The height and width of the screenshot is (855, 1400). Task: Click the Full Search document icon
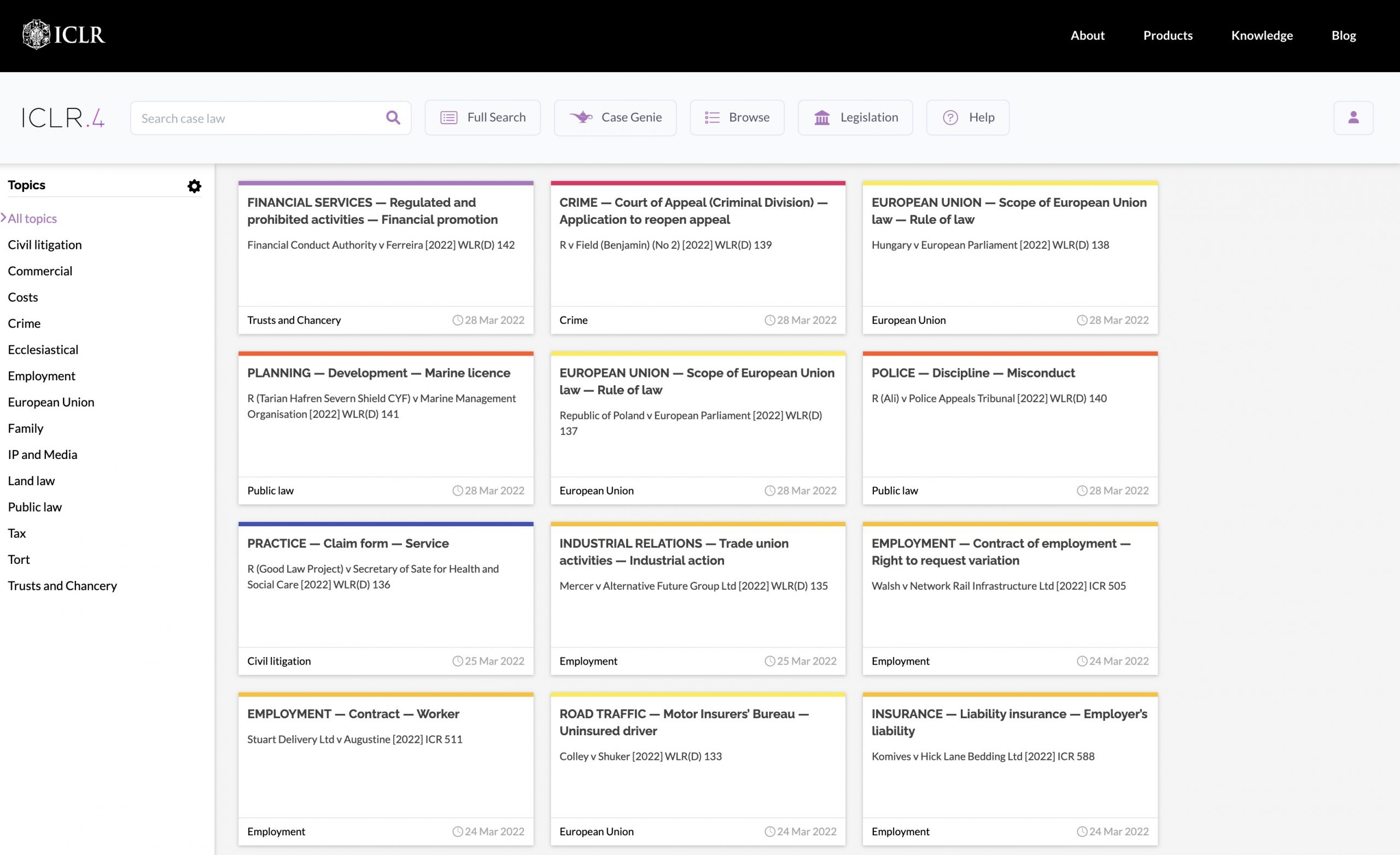tap(448, 117)
